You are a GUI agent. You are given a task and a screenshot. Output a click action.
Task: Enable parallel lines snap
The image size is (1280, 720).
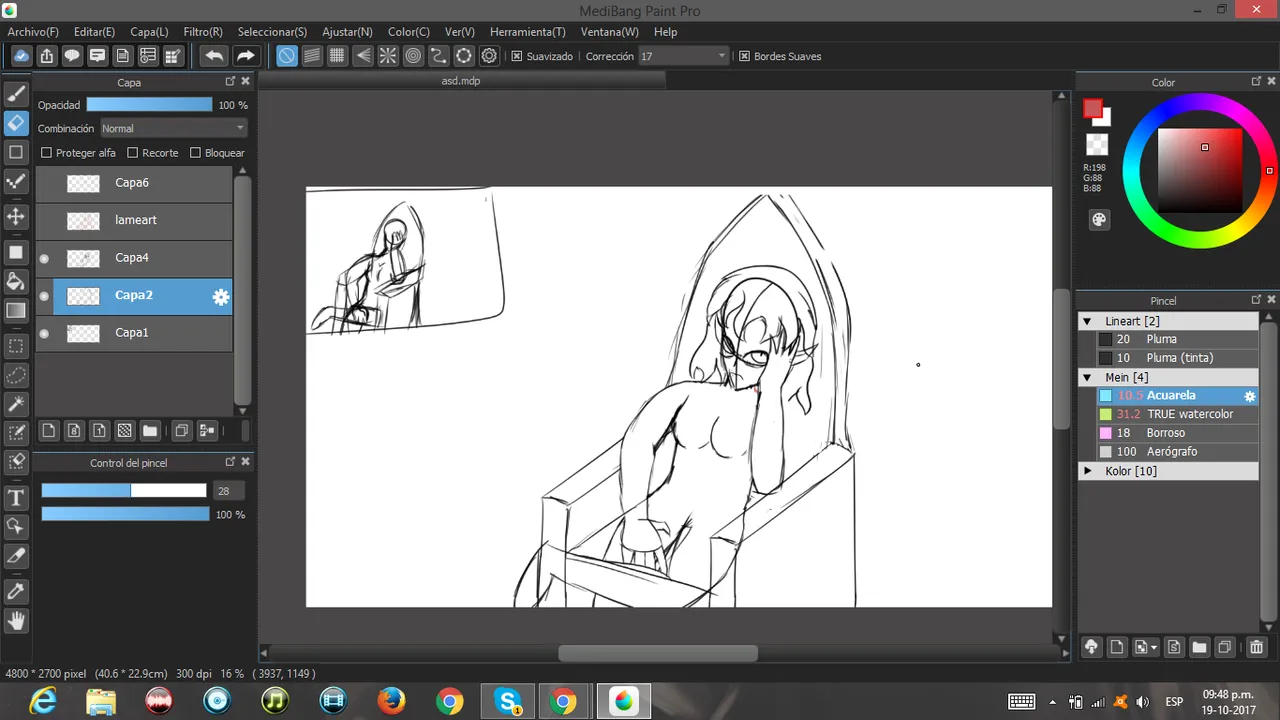(x=312, y=56)
